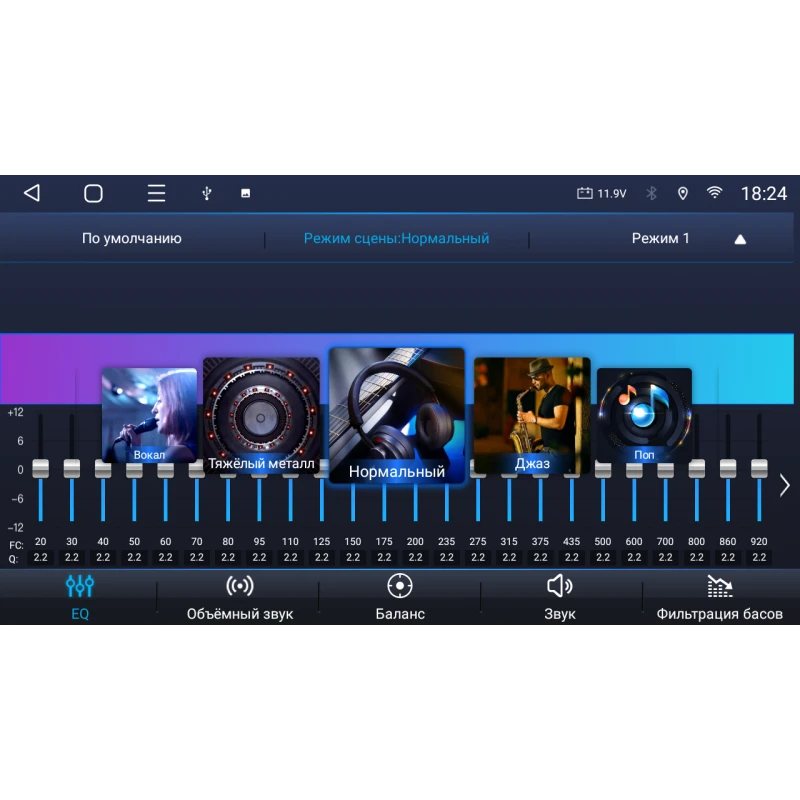This screenshot has height=800, width=800.
Task: Tap the Home square icon
Action: (93, 193)
